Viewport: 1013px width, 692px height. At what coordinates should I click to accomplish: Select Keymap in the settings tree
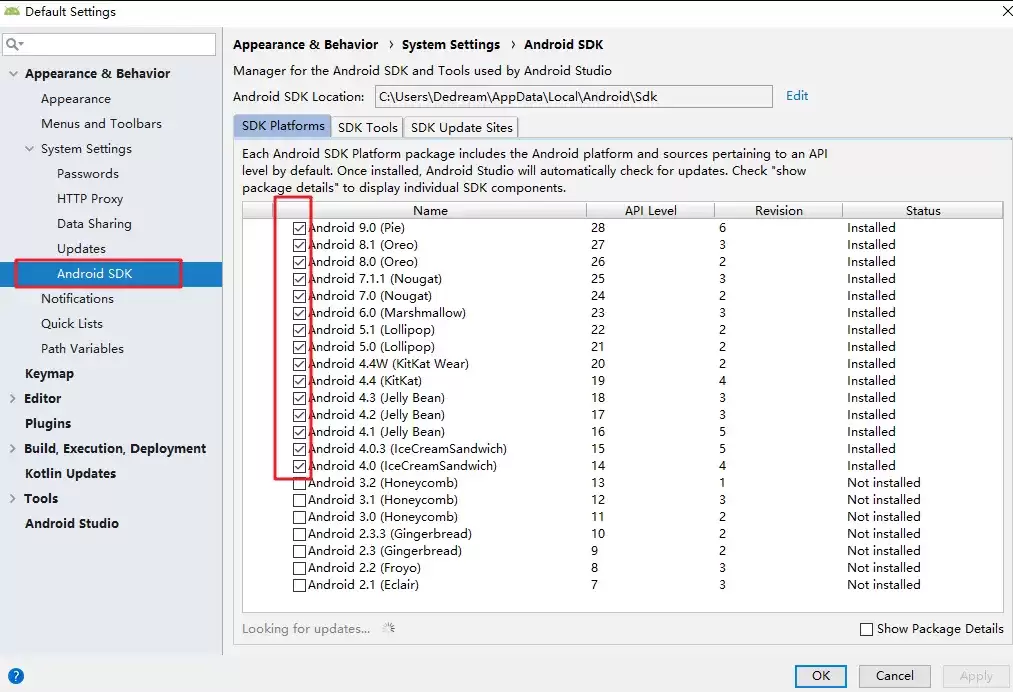49,374
